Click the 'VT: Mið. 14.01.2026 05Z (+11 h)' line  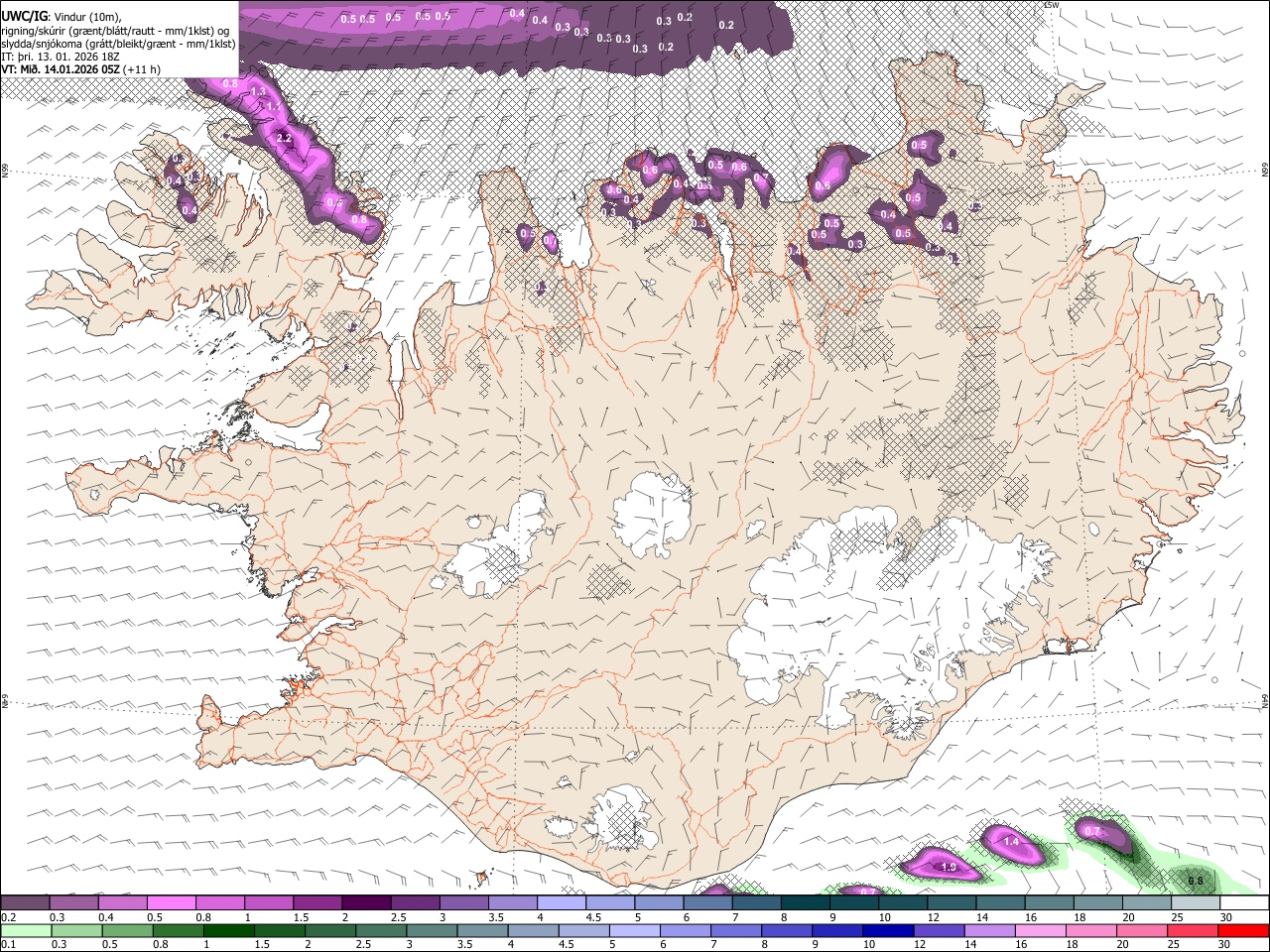tap(81, 69)
